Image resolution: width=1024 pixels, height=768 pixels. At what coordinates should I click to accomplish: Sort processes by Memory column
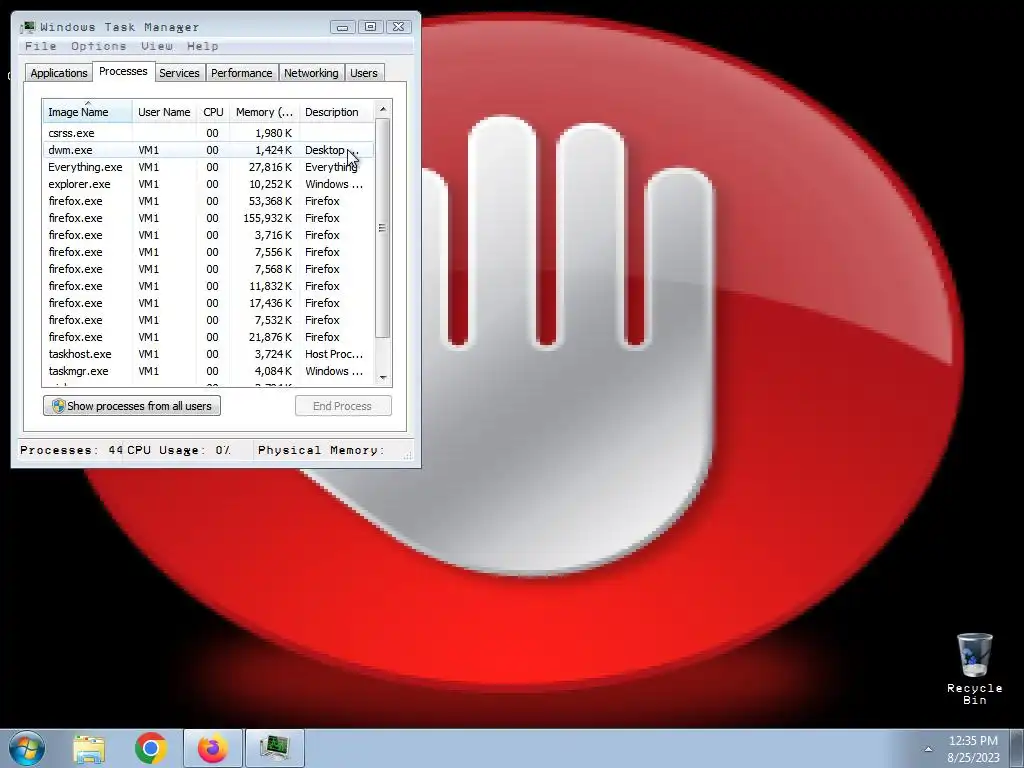tap(264, 112)
